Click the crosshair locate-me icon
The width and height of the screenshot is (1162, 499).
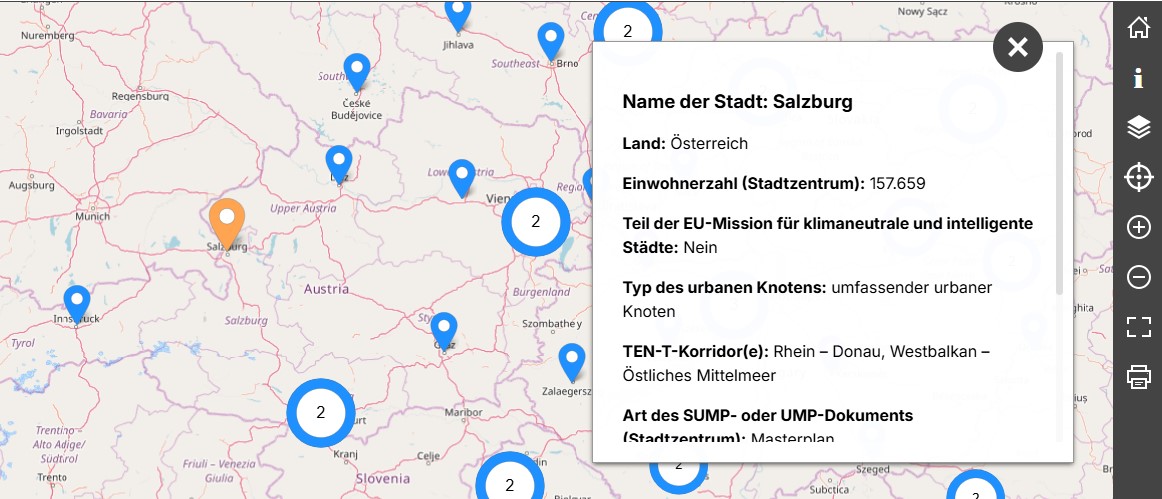[1138, 178]
